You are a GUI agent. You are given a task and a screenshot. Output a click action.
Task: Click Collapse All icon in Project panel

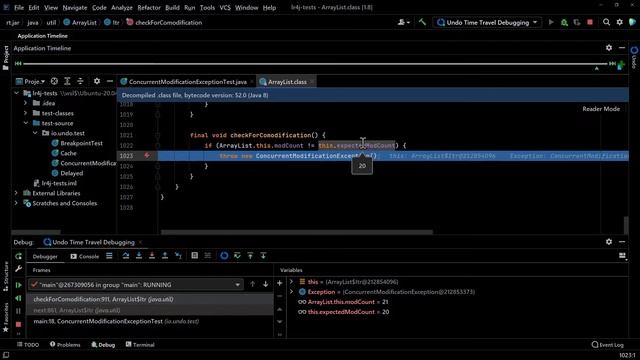coord(80,82)
